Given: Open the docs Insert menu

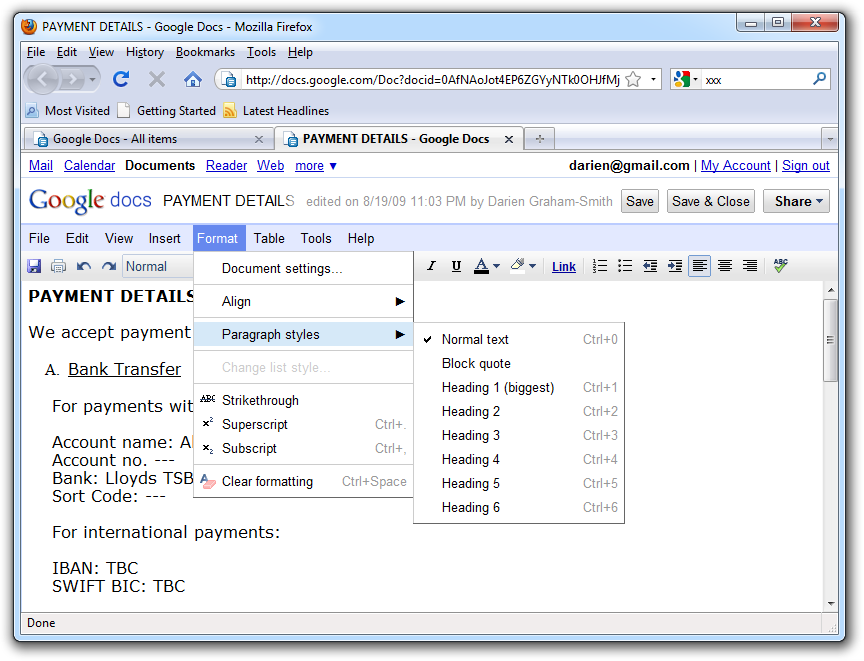Looking at the screenshot, I should (164, 239).
